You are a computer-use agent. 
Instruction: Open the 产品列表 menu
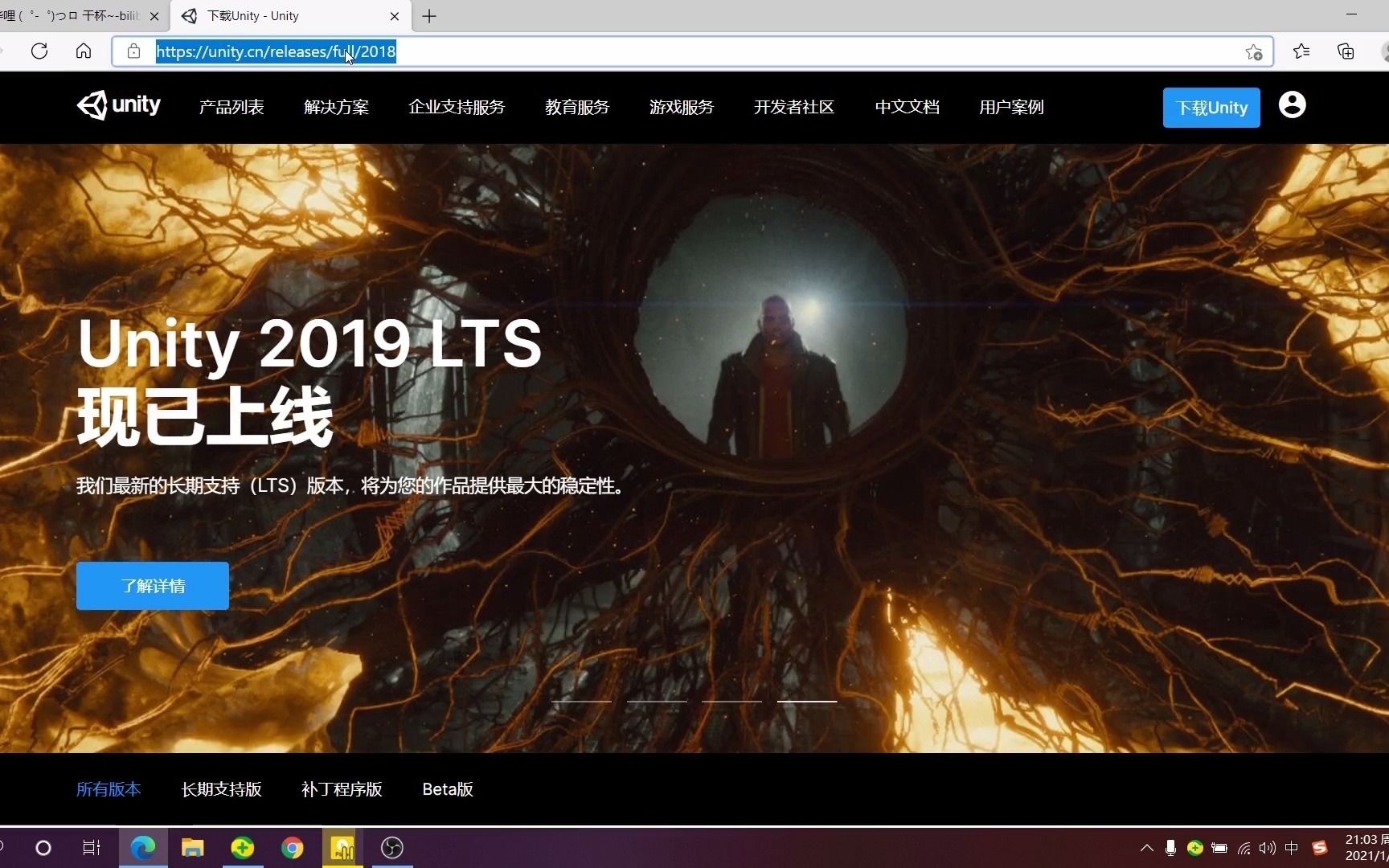[231, 107]
